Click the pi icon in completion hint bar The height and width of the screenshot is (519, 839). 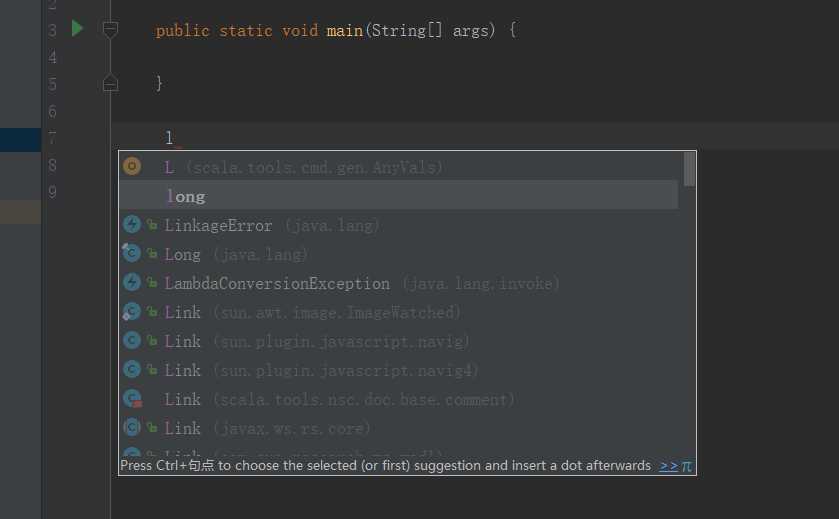point(687,466)
